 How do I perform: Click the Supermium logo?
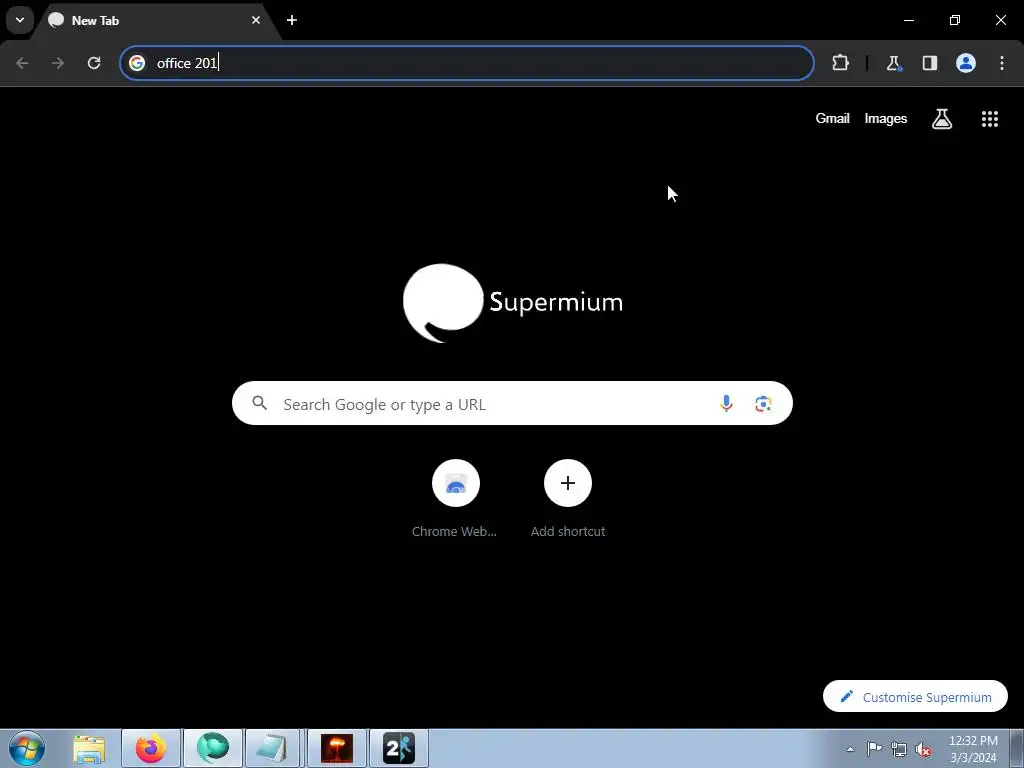tap(513, 302)
